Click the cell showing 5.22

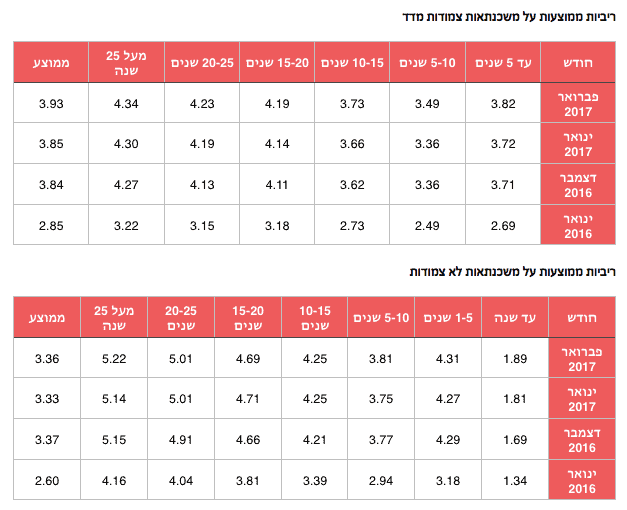pos(114,358)
